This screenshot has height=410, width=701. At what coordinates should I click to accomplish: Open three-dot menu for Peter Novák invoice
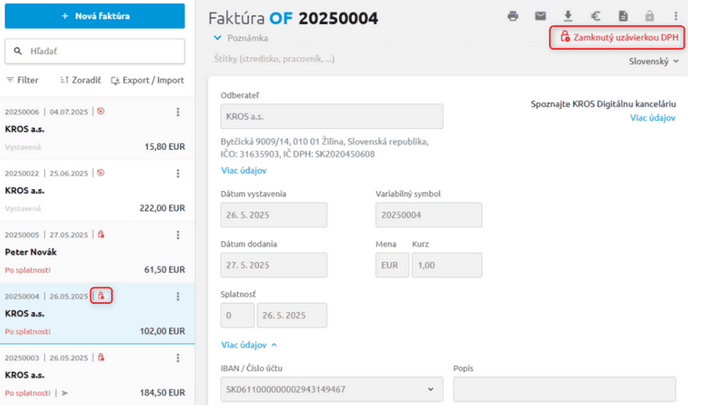(178, 234)
